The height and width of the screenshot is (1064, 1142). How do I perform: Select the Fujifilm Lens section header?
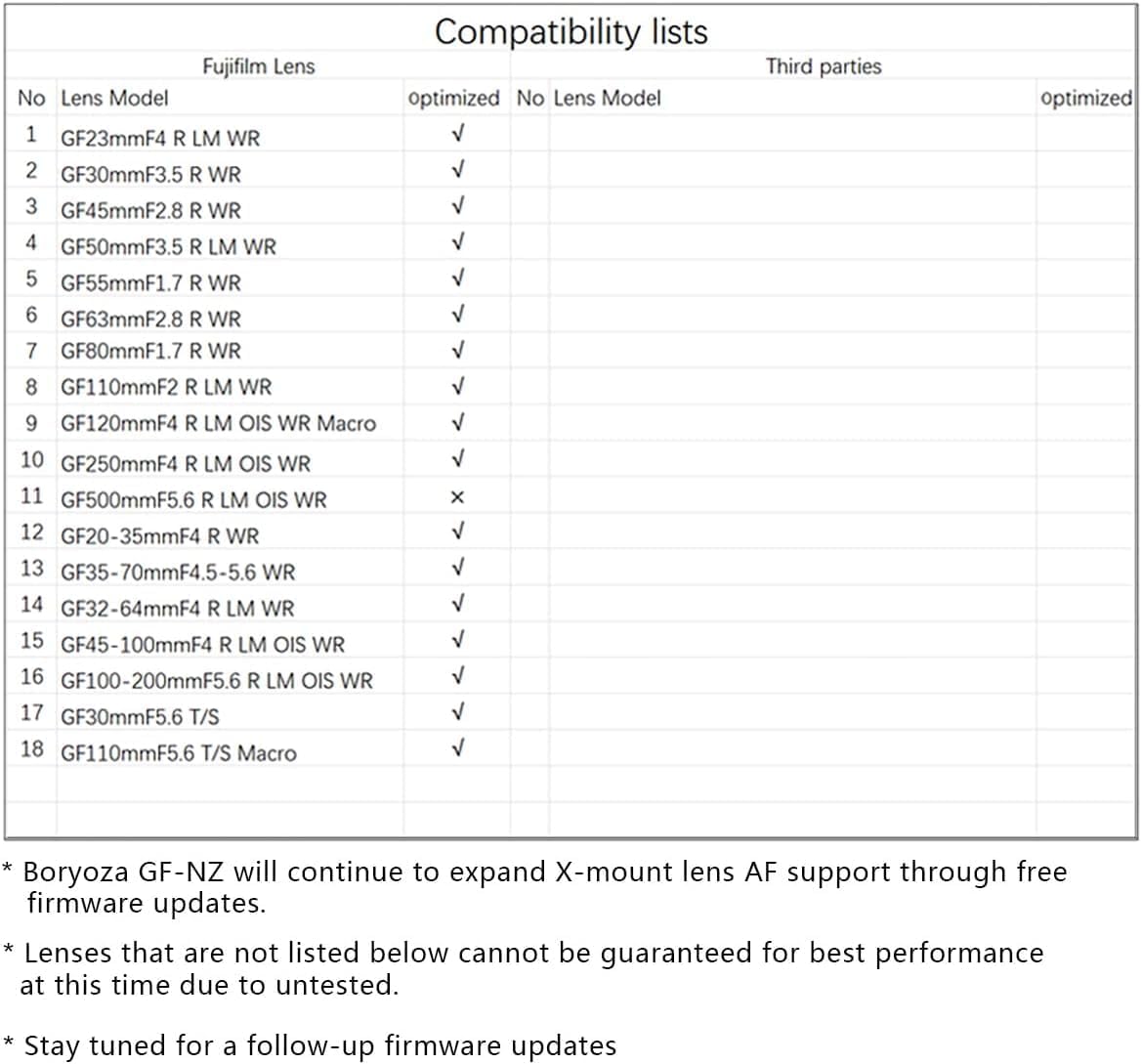[x=258, y=66]
